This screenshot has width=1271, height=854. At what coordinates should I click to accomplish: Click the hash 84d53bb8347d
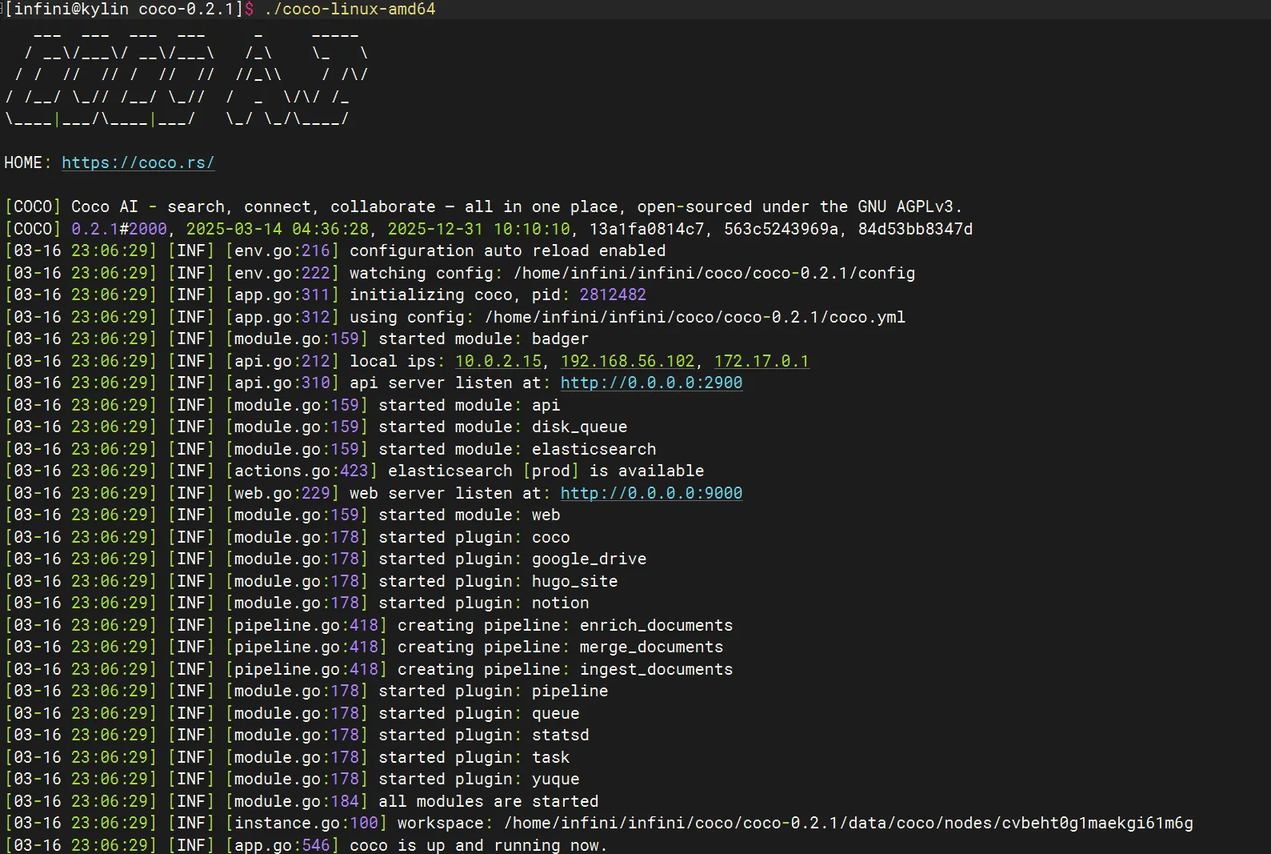tap(915, 229)
